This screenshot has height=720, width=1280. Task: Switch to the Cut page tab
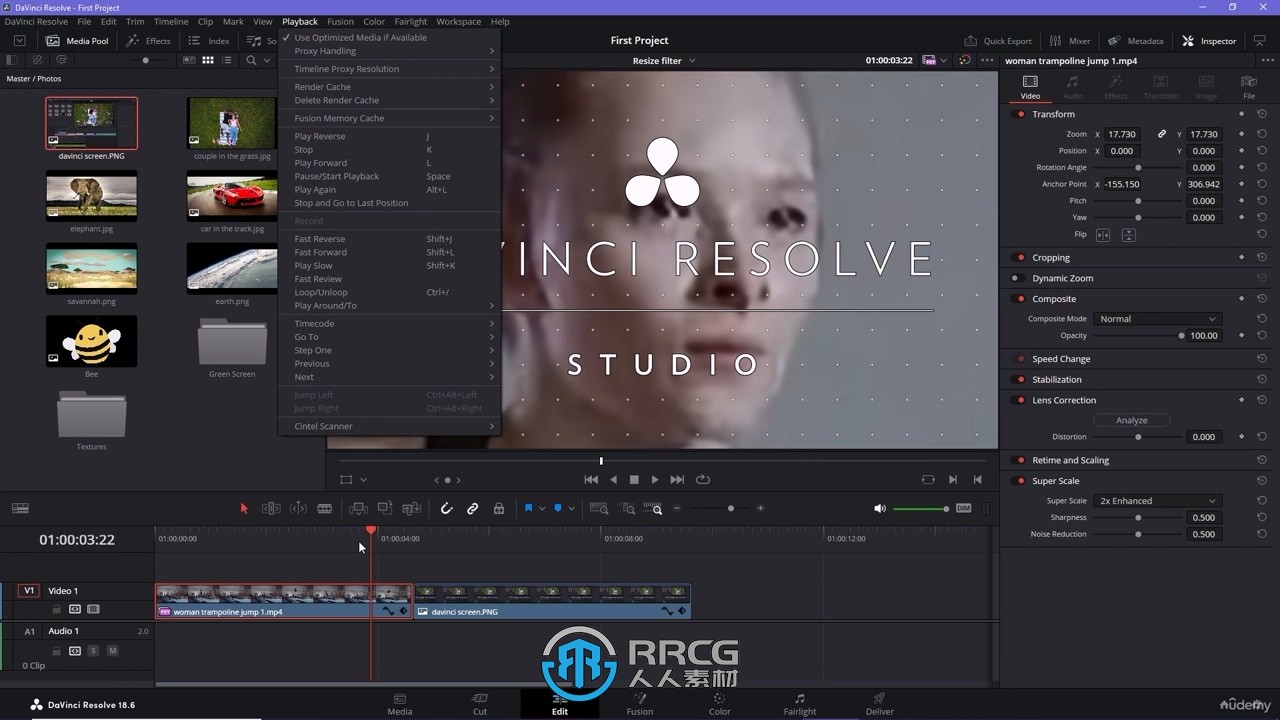[480, 704]
